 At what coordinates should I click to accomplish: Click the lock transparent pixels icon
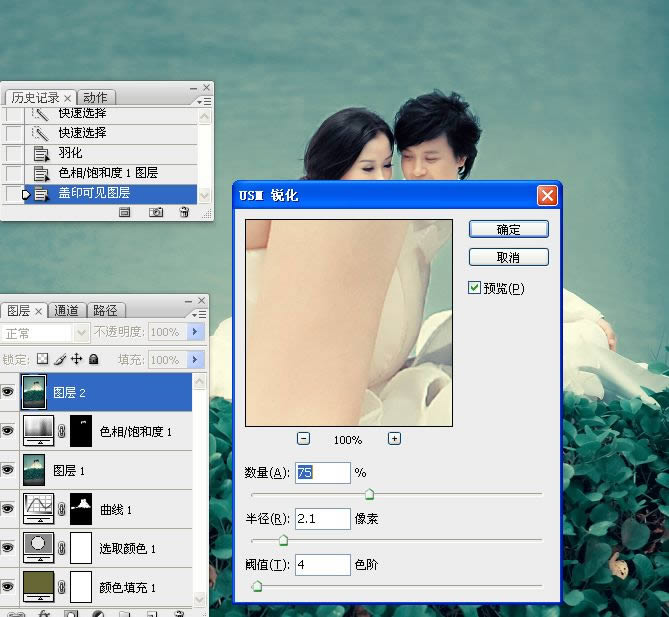[42, 359]
